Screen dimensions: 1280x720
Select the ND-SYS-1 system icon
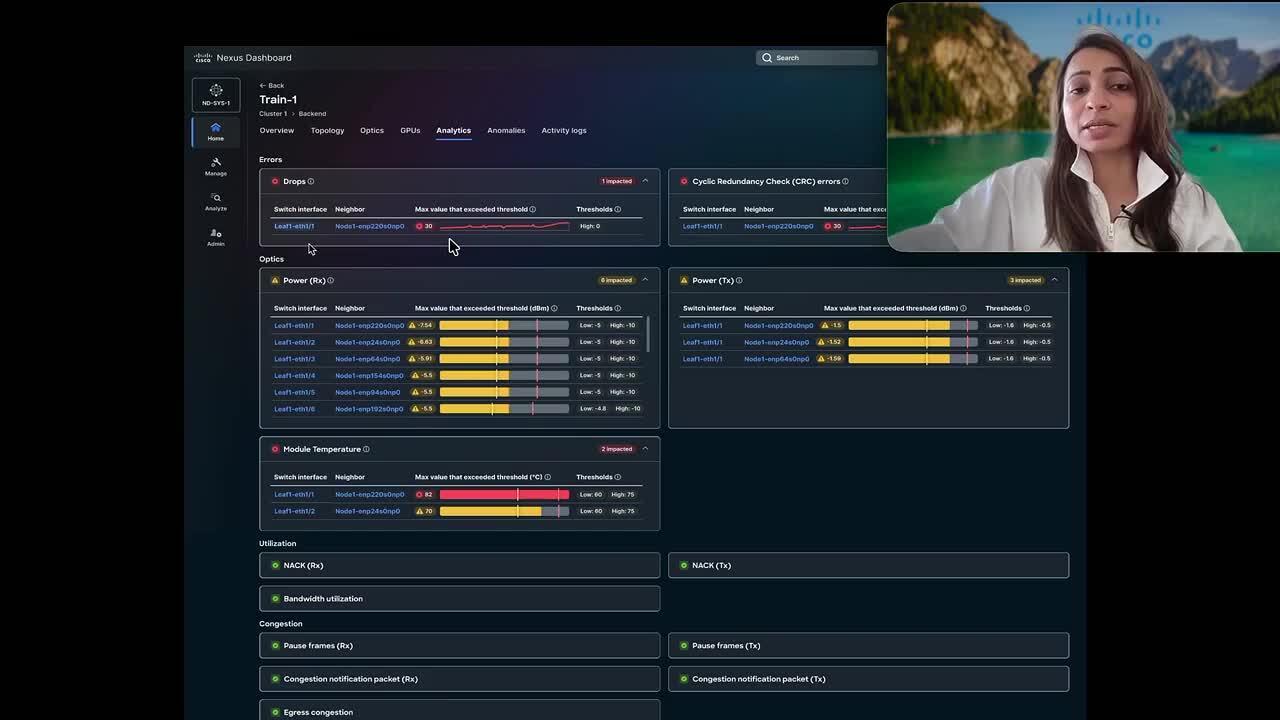coord(215,94)
